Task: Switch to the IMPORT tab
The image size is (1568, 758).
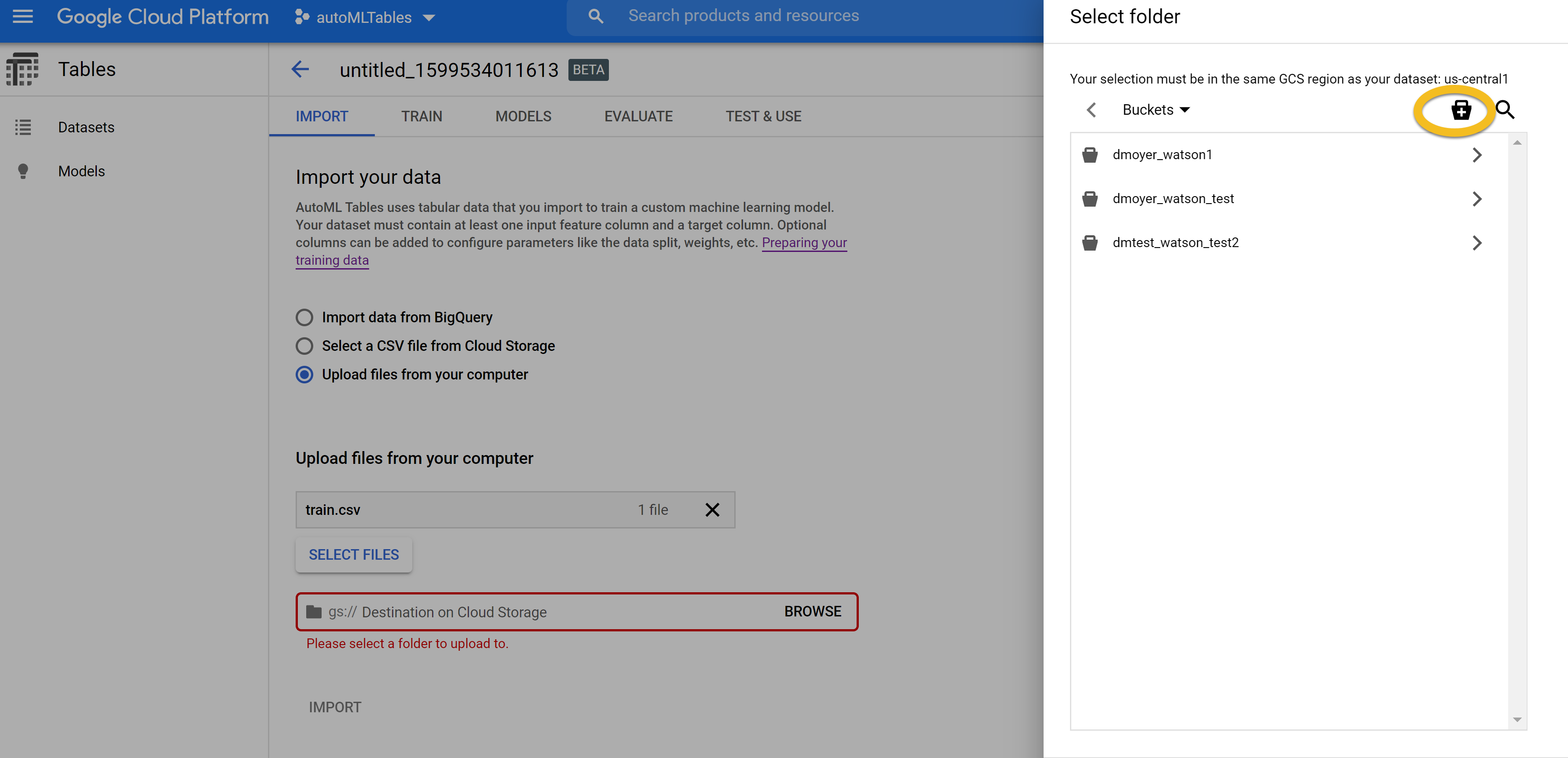Action: pos(322,116)
